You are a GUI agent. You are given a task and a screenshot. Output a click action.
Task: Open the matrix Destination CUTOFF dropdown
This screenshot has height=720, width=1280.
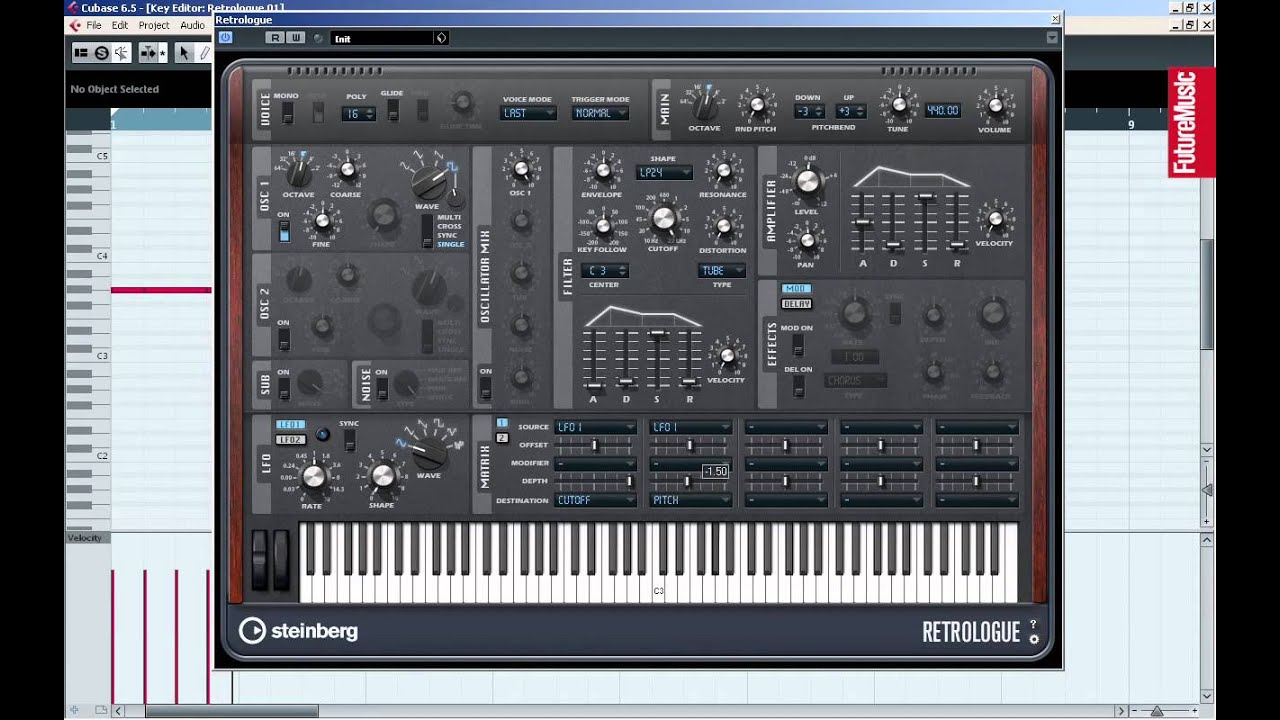595,500
